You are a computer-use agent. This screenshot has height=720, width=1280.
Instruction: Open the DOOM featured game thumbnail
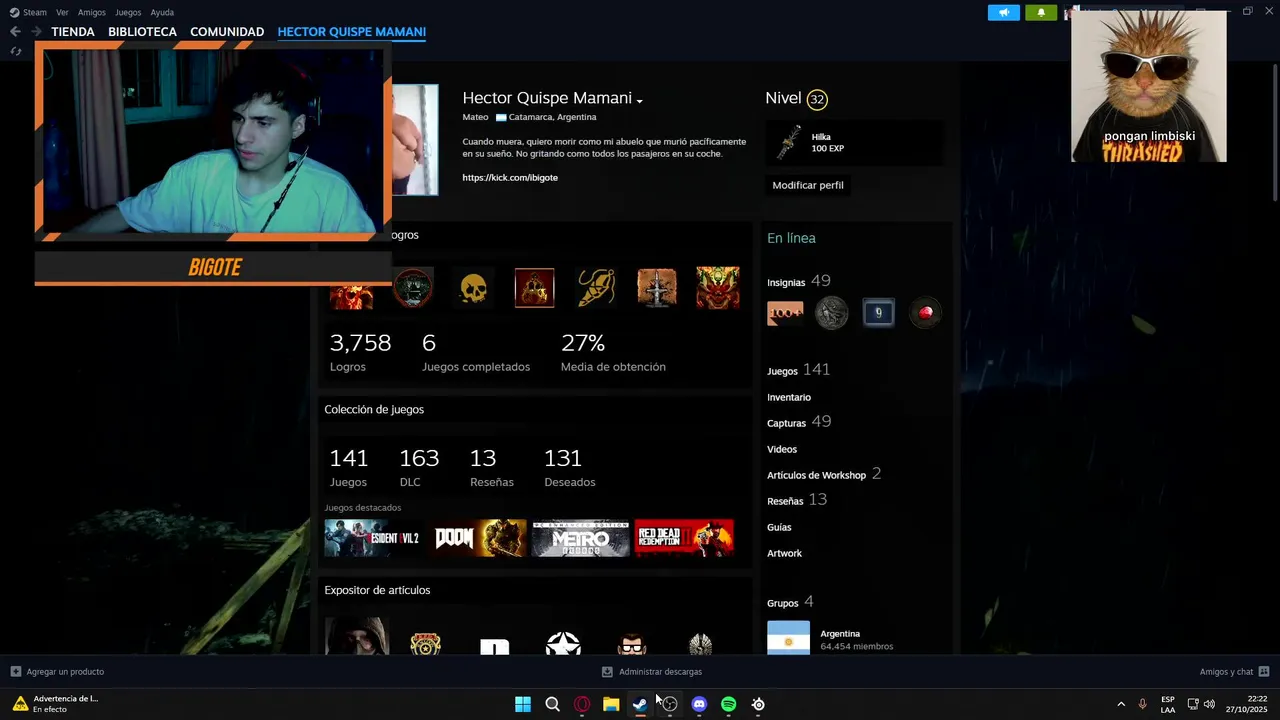point(478,538)
